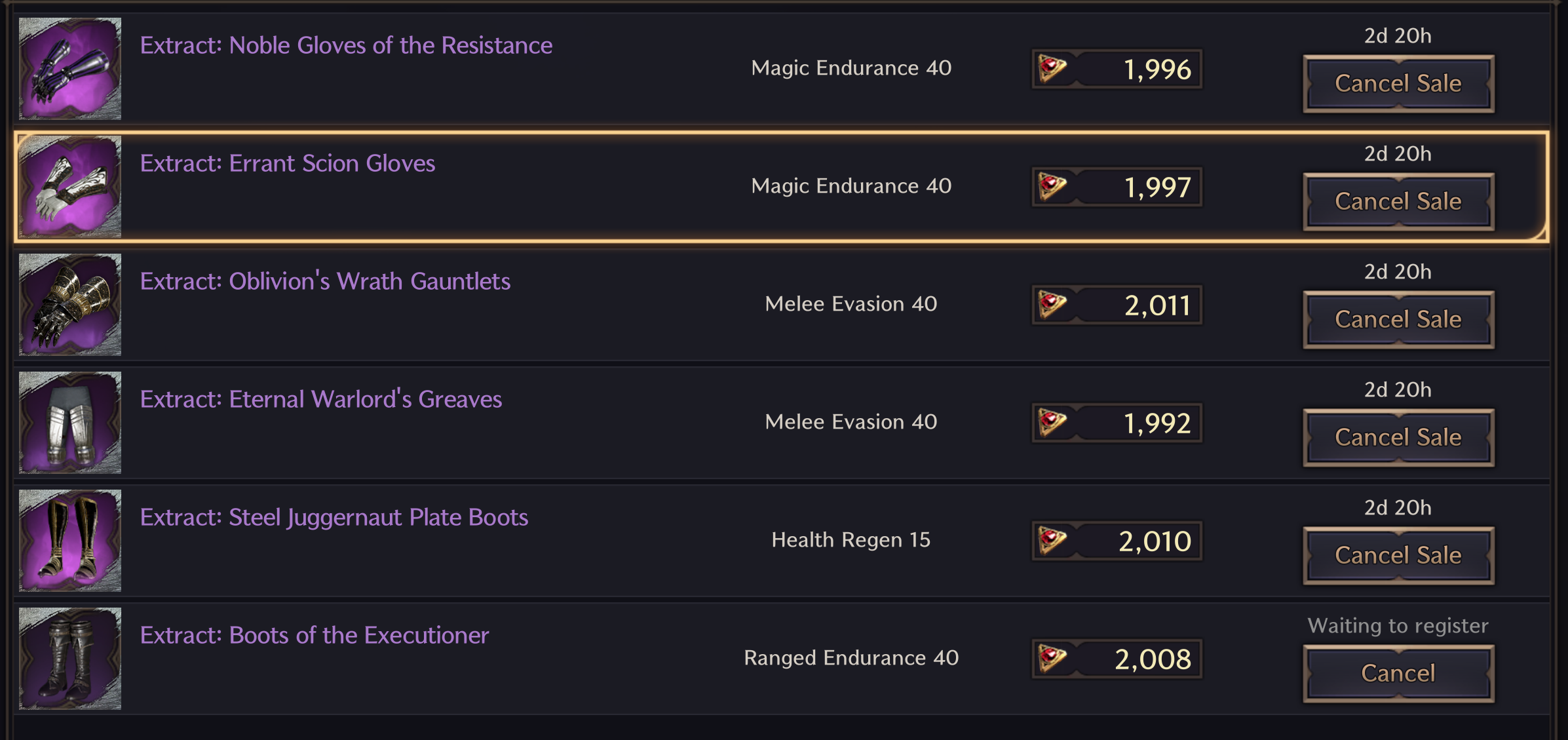
Task: Click the Boots of the Executioner item icon
Action: click(x=70, y=659)
